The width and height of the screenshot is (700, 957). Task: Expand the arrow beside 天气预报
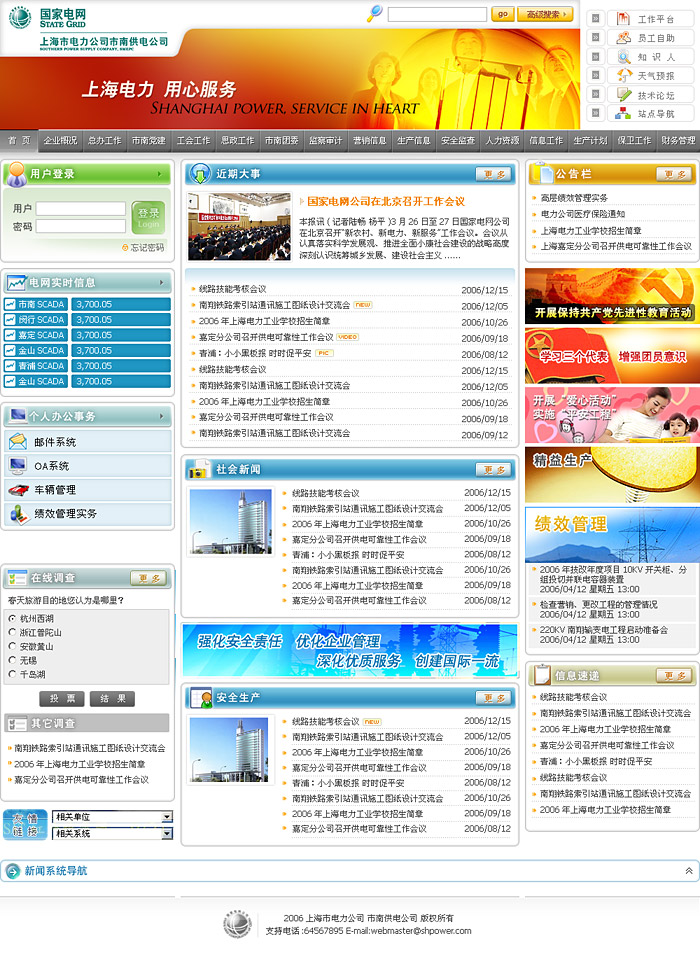595,76
